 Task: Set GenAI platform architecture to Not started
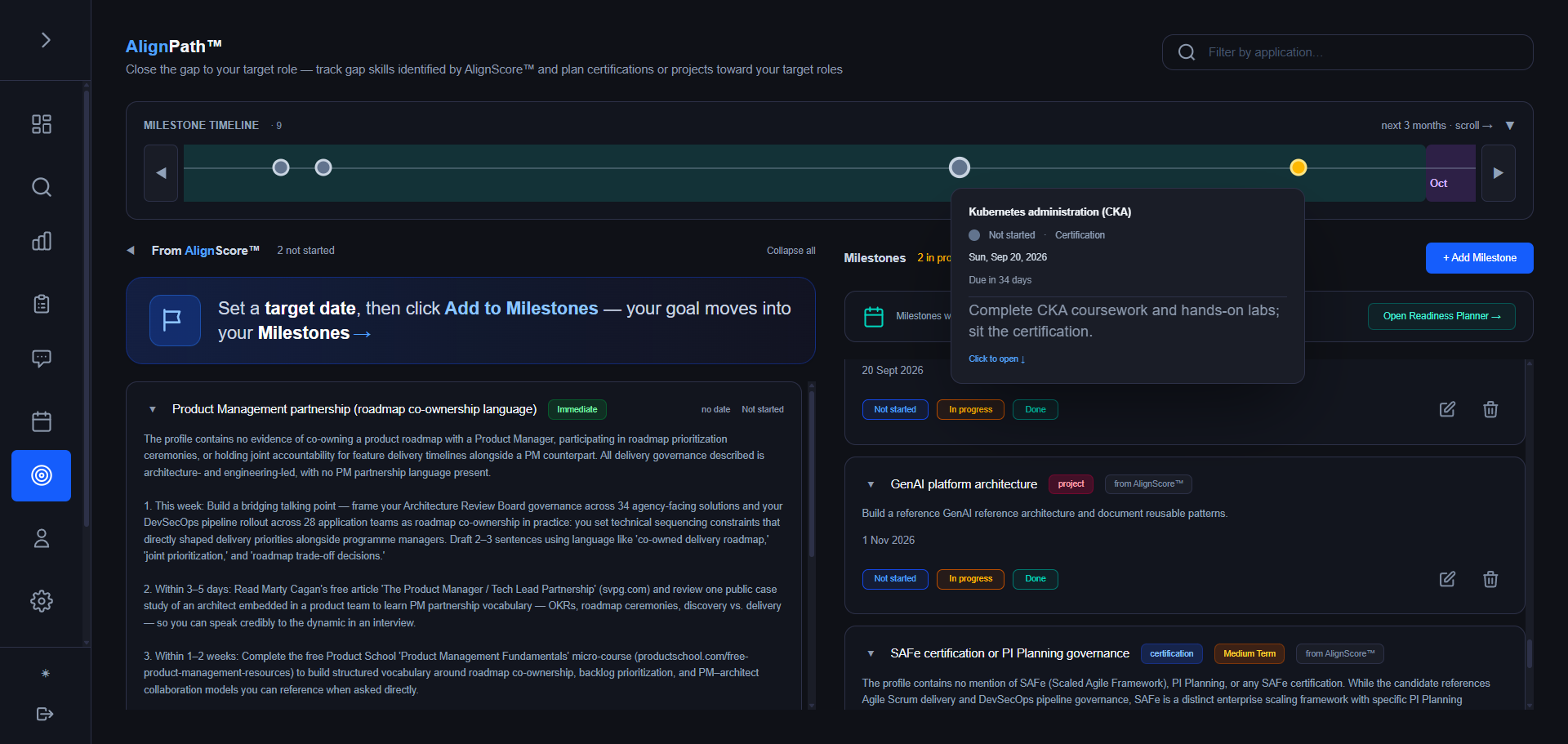(x=895, y=579)
